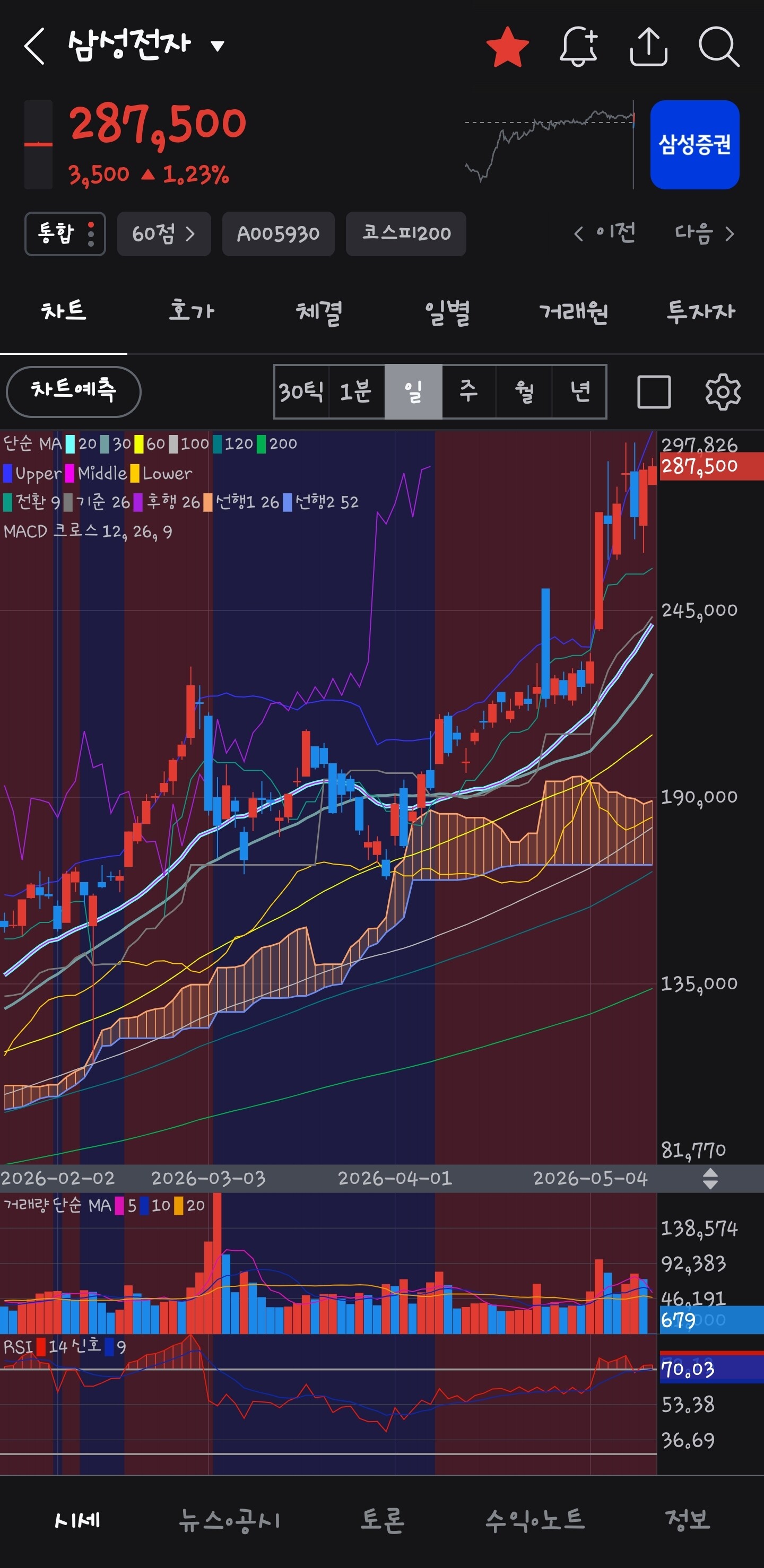Expand the 삼성전자 stock name dropdown arrow

tap(218, 46)
